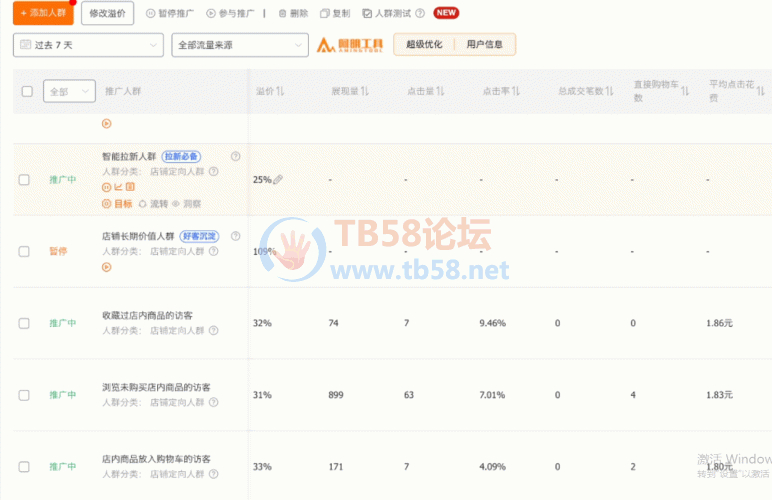Sort by the 展现量 column header

pos(350,91)
